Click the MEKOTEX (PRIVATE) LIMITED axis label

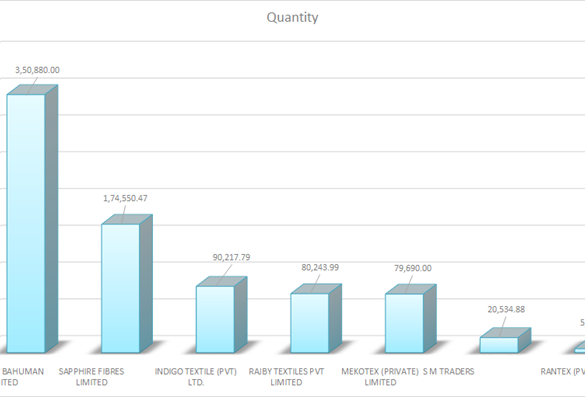(x=380, y=377)
